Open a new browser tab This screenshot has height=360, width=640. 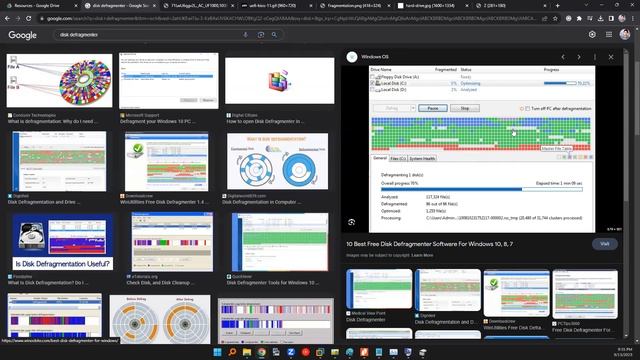[x=558, y=6]
